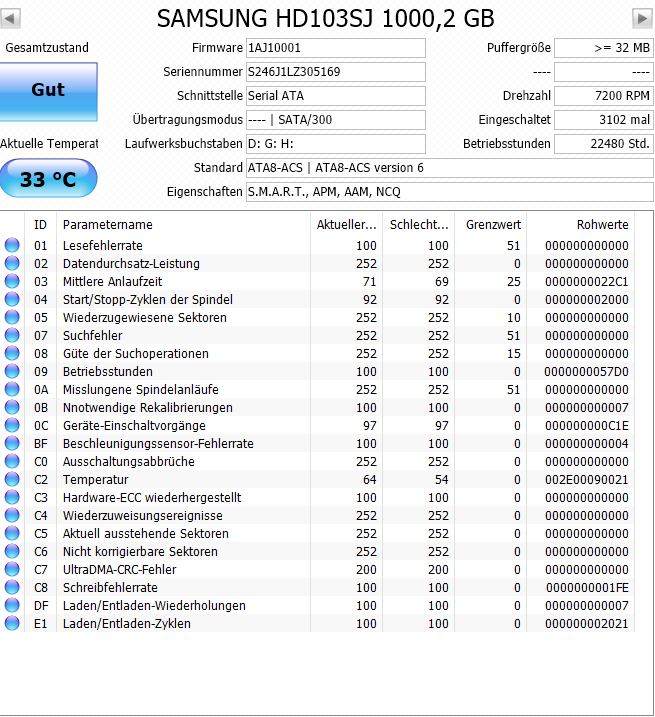655x717 pixels.
Task: Click the Drehzahl field 7200 RPM
Action: [x=604, y=96]
